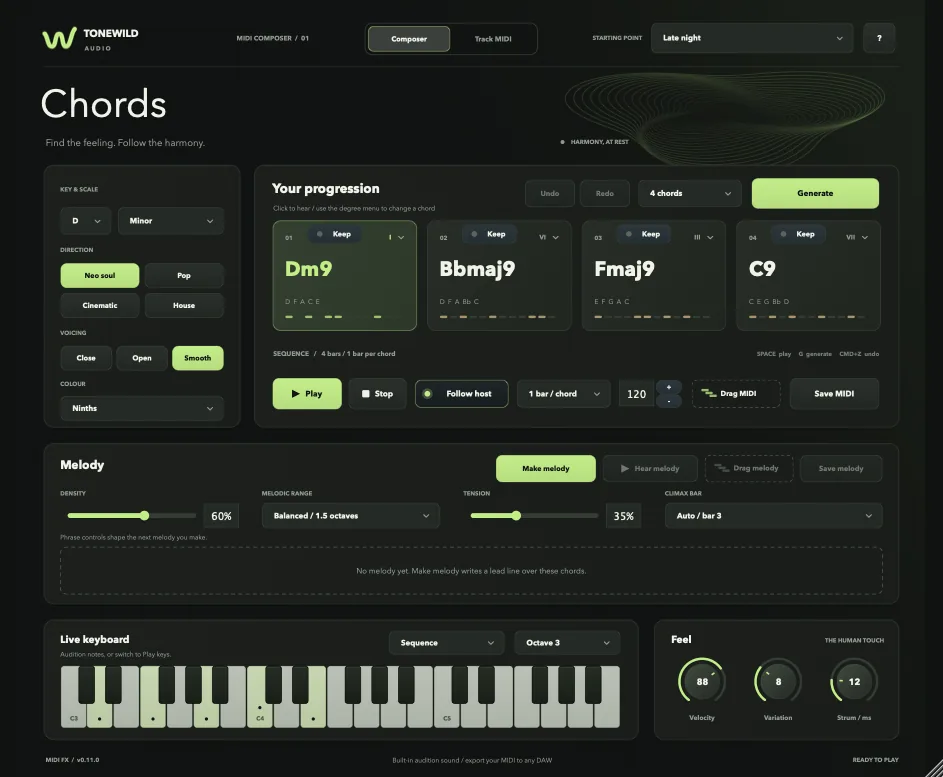This screenshot has height=777, width=943.
Task: Adjust the Variation knob
Action: [x=778, y=681]
